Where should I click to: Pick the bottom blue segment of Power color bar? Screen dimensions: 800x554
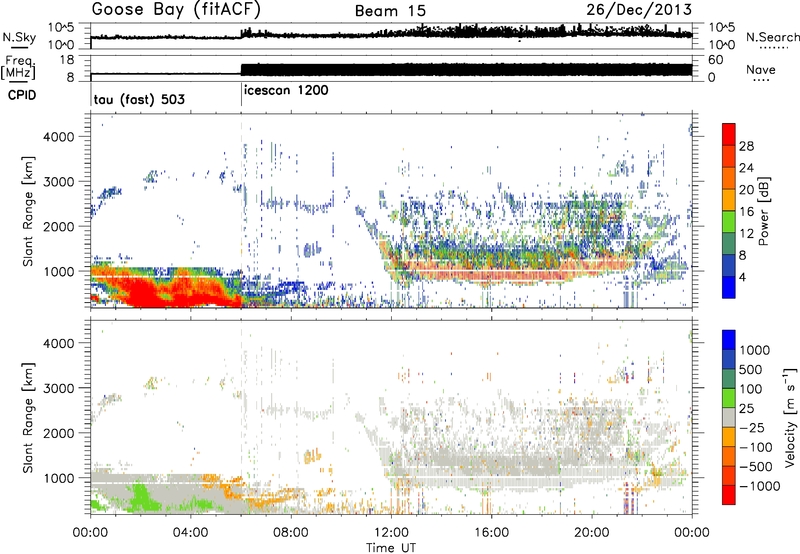pos(729,287)
